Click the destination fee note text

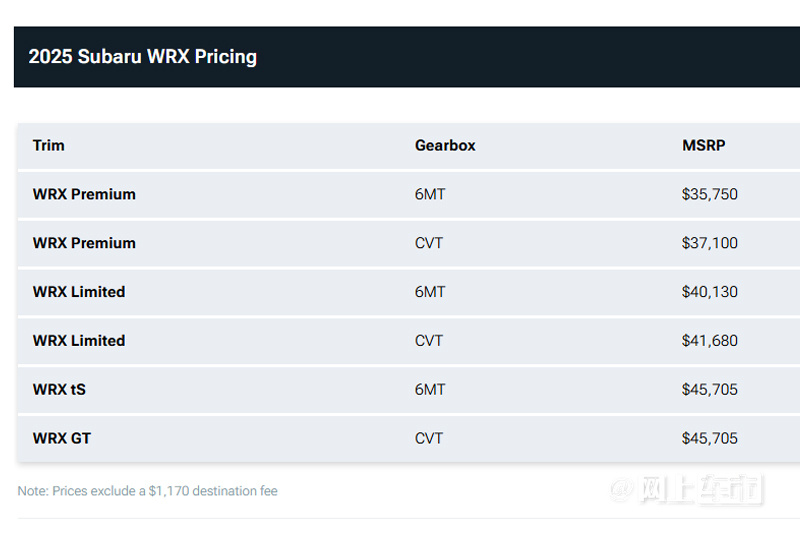click(147, 491)
